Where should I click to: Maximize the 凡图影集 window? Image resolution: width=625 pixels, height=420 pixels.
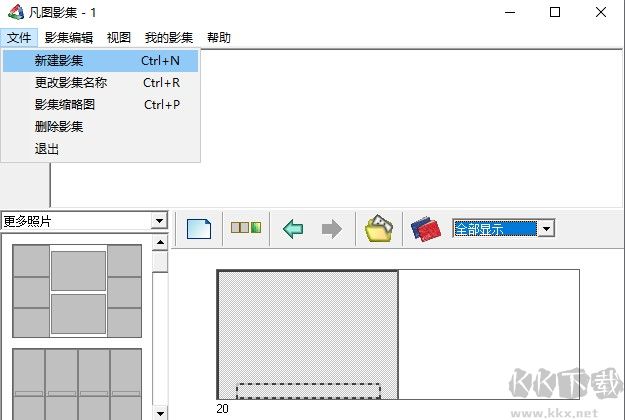tap(555, 12)
